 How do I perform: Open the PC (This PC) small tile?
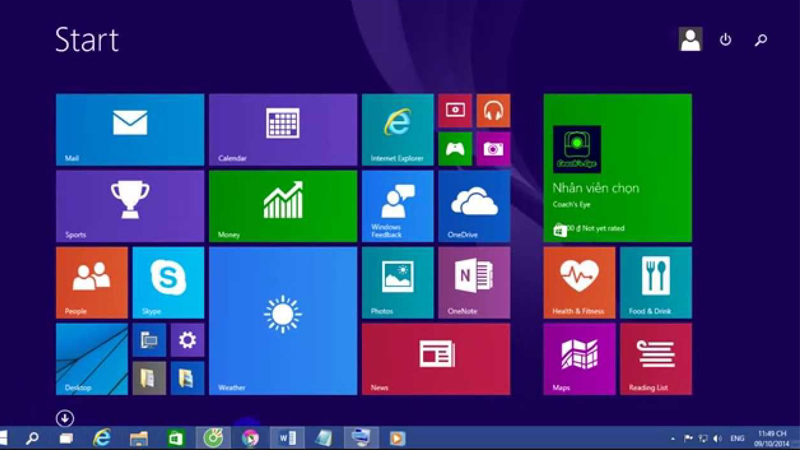(x=149, y=340)
